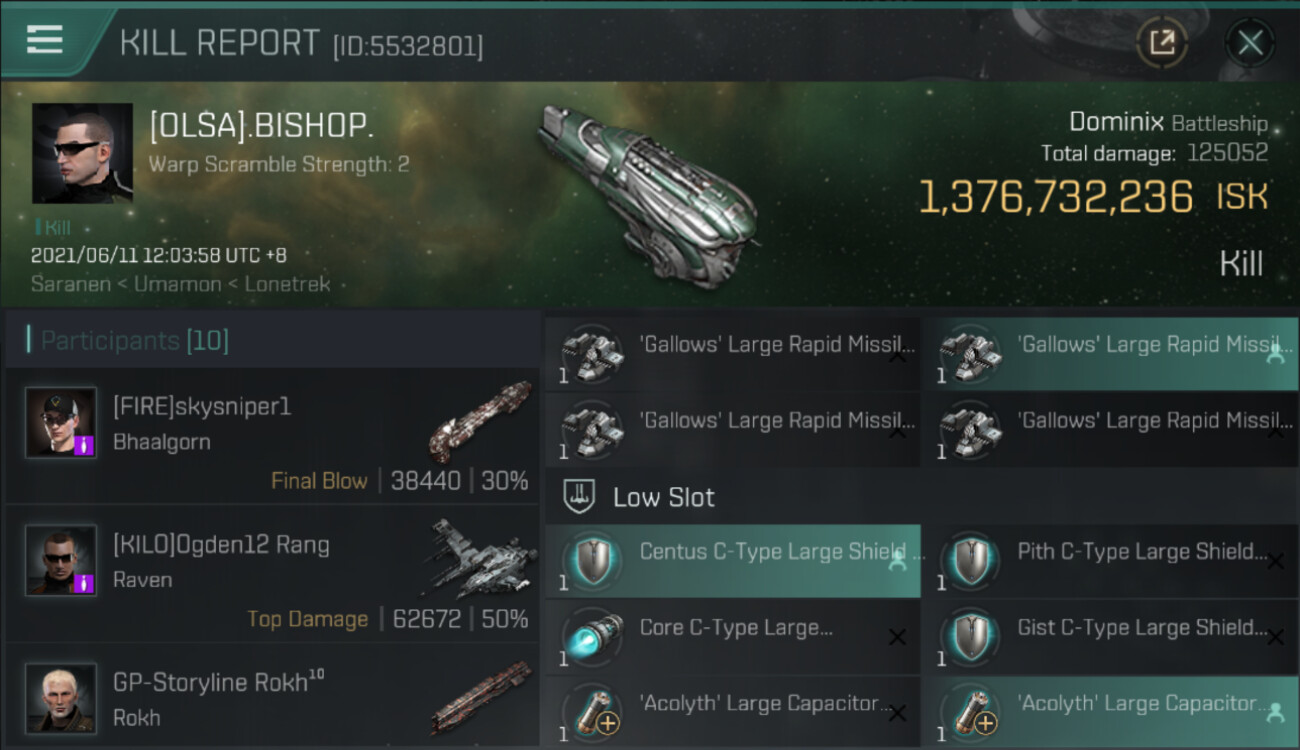Screen dimensions: 1300x750
Task: Close the kill report window
Action: pyautogui.click(x=1250, y=42)
